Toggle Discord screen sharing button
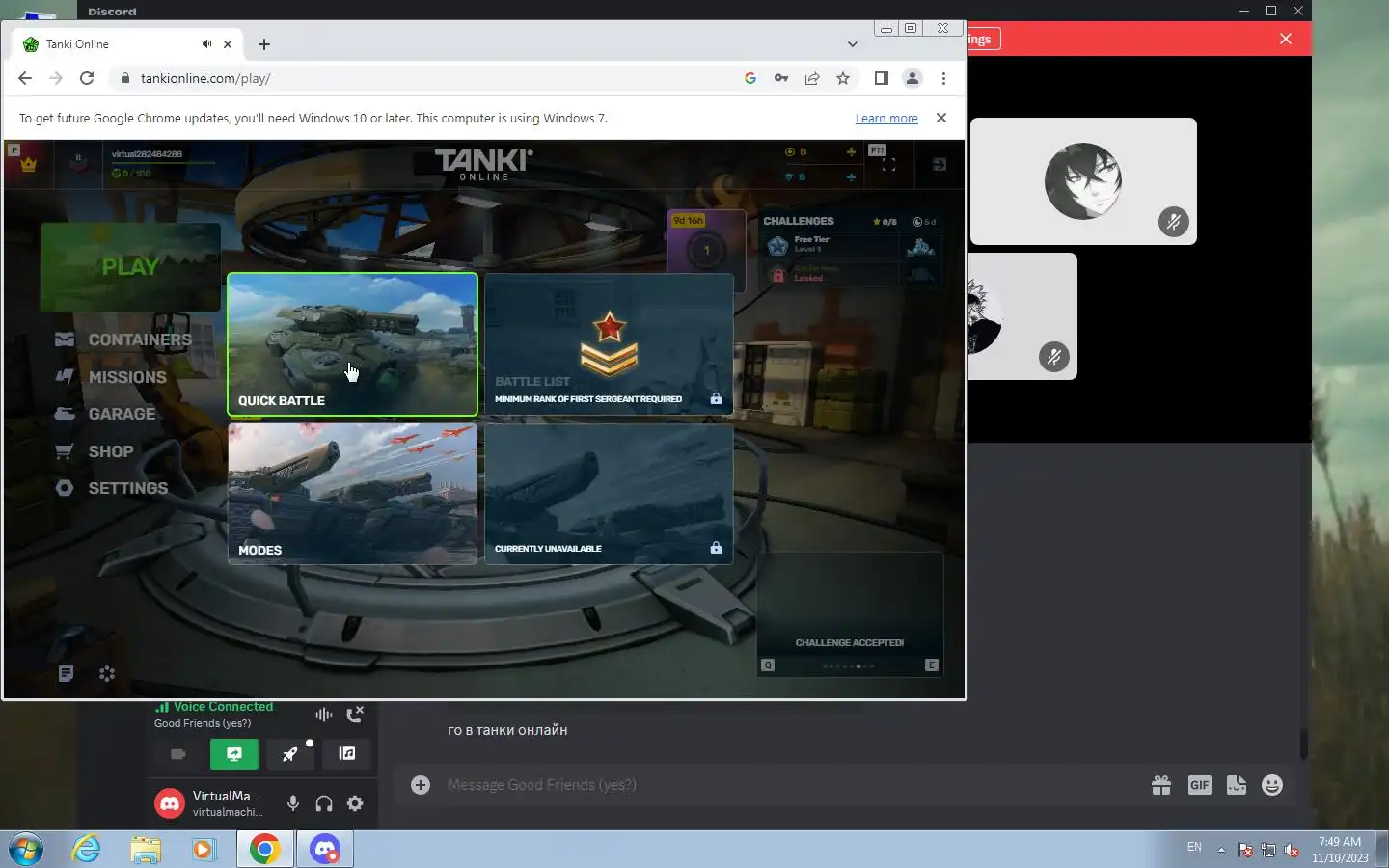Screen dimensions: 1389x868 233,754
